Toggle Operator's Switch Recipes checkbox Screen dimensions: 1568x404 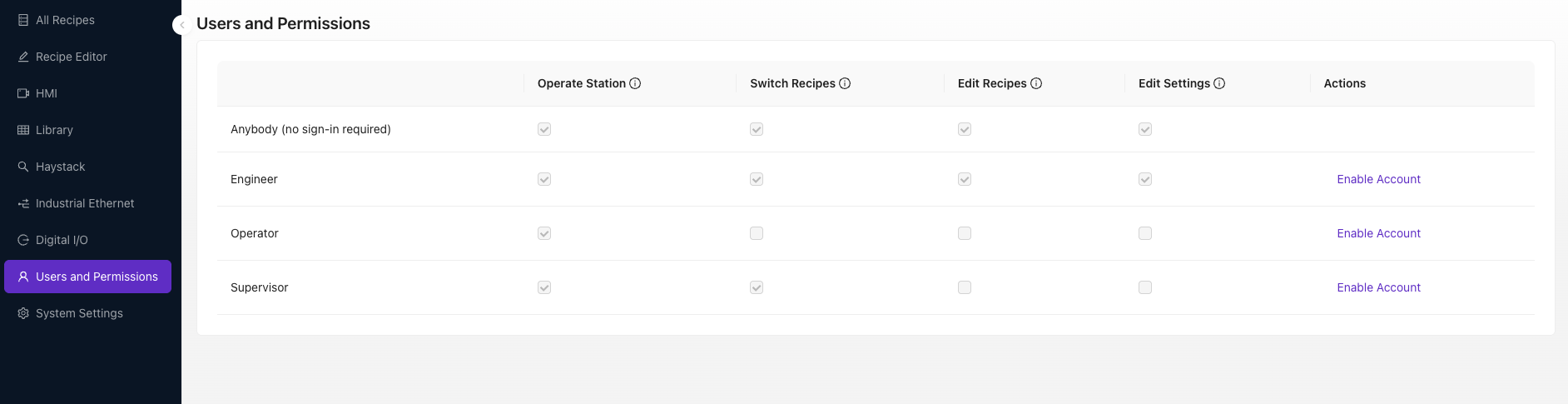click(757, 233)
